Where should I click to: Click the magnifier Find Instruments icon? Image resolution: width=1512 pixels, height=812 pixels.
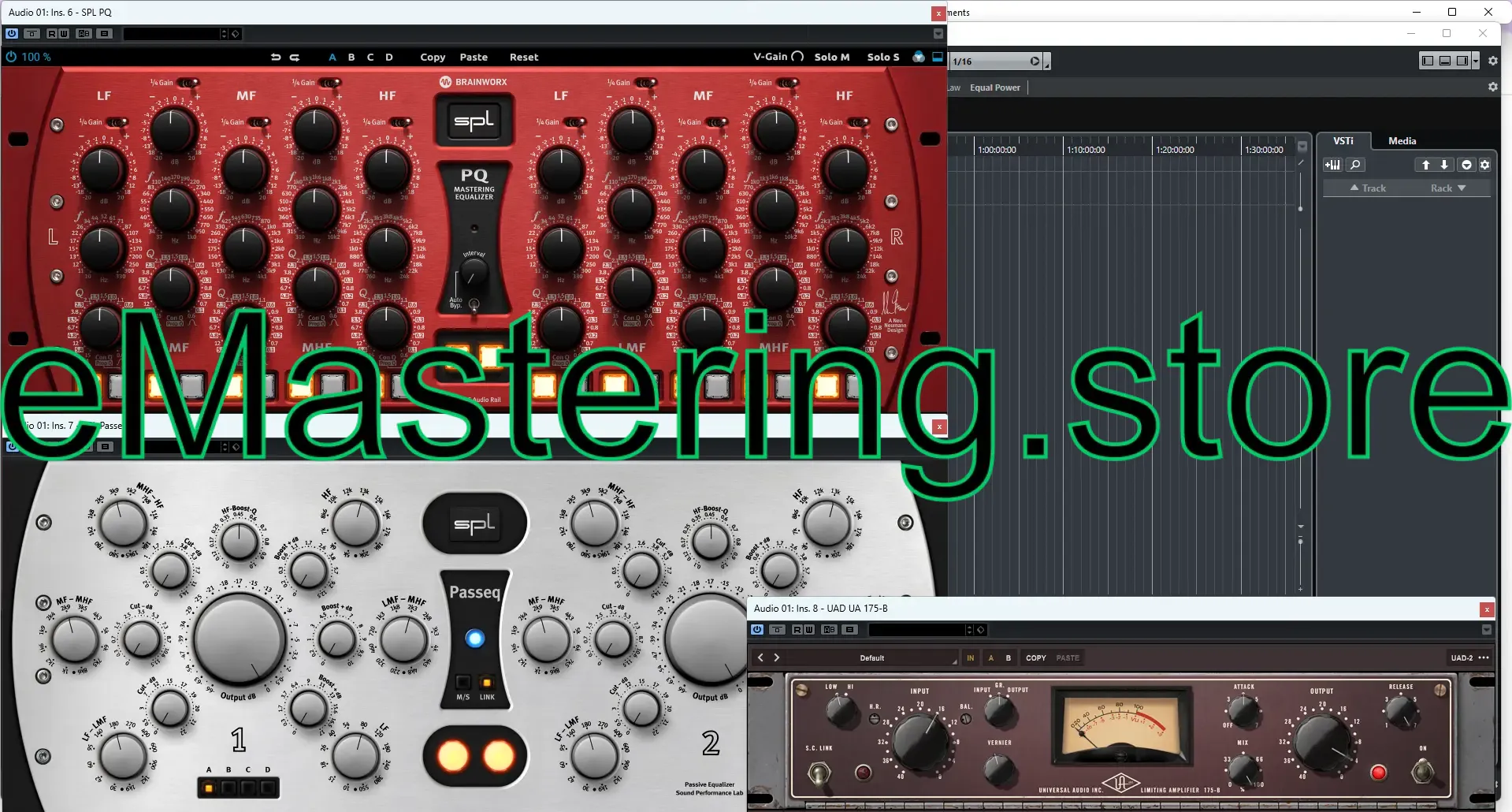tap(1355, 165)
